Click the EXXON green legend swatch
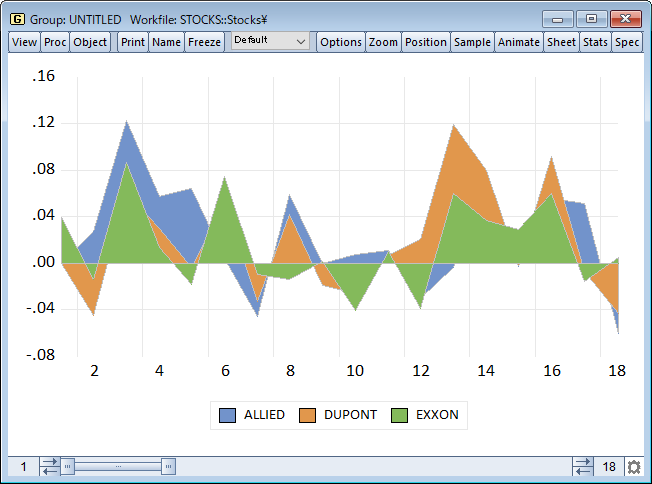This screenshot has width=652, height=484. pyautogui.click(x=399, y=415)
